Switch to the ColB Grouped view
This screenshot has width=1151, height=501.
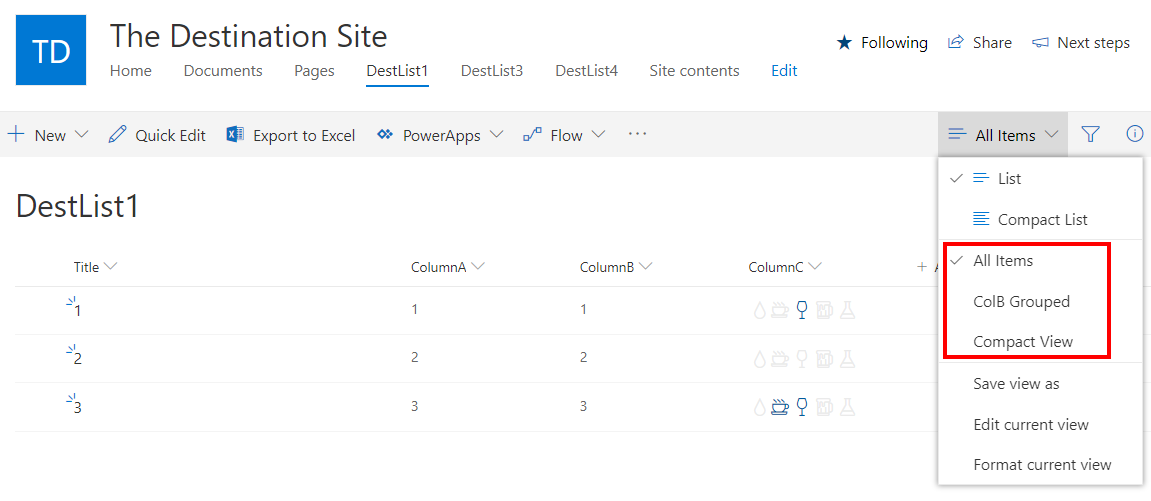[1021, 301]
